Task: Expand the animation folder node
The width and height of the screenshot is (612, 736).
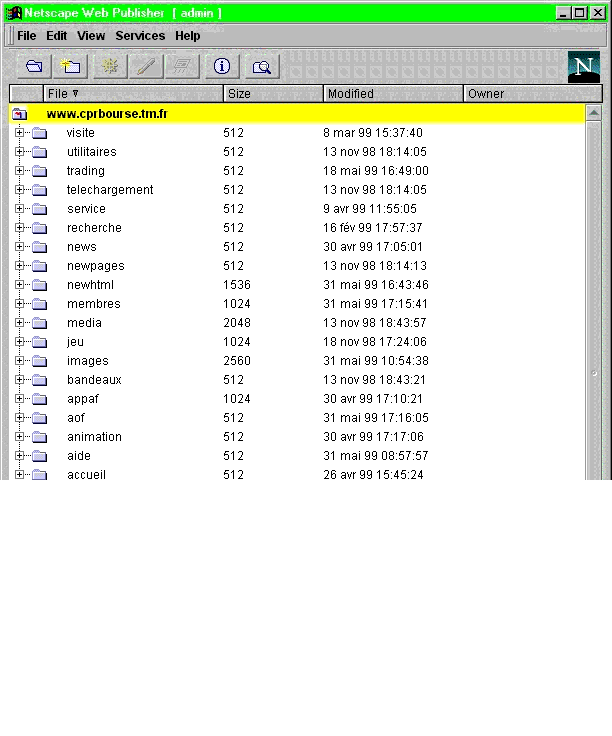Action: point(19,437)
